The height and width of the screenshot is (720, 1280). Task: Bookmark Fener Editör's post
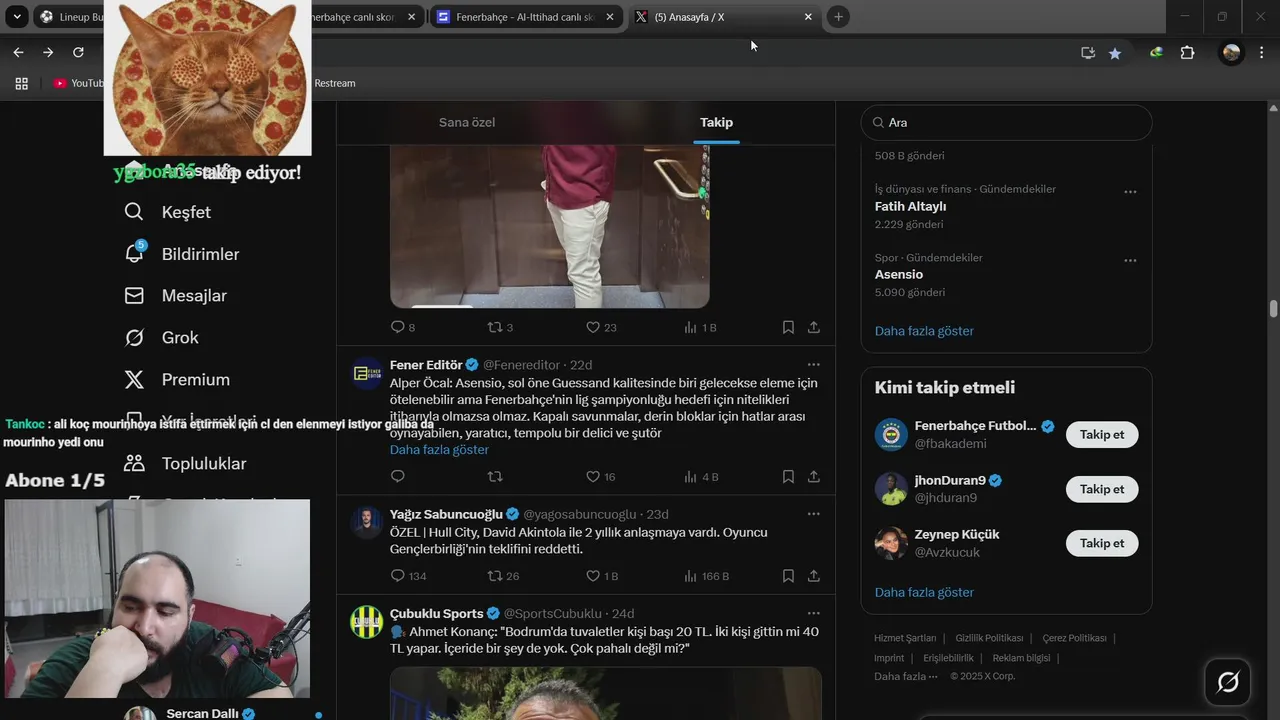click(x=788, y=477)
